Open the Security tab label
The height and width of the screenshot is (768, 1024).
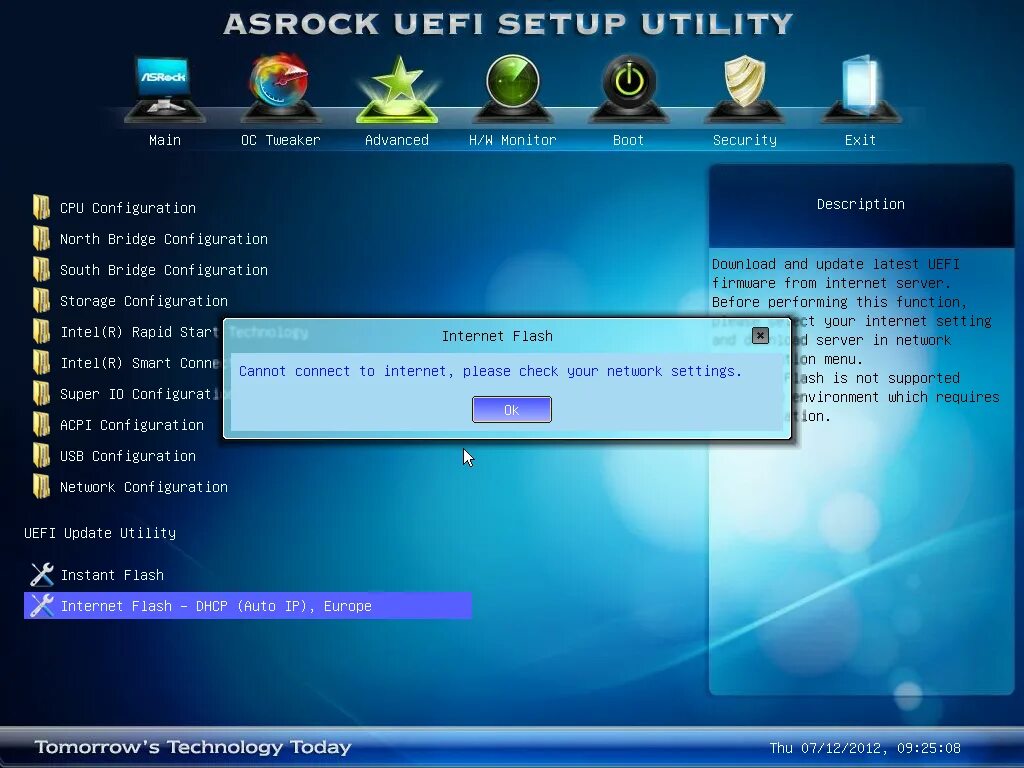pos(745,140)
